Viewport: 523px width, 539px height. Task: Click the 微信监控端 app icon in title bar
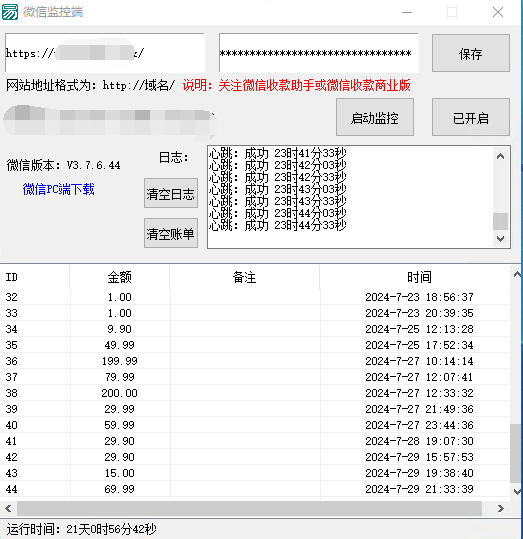[9, 12]
